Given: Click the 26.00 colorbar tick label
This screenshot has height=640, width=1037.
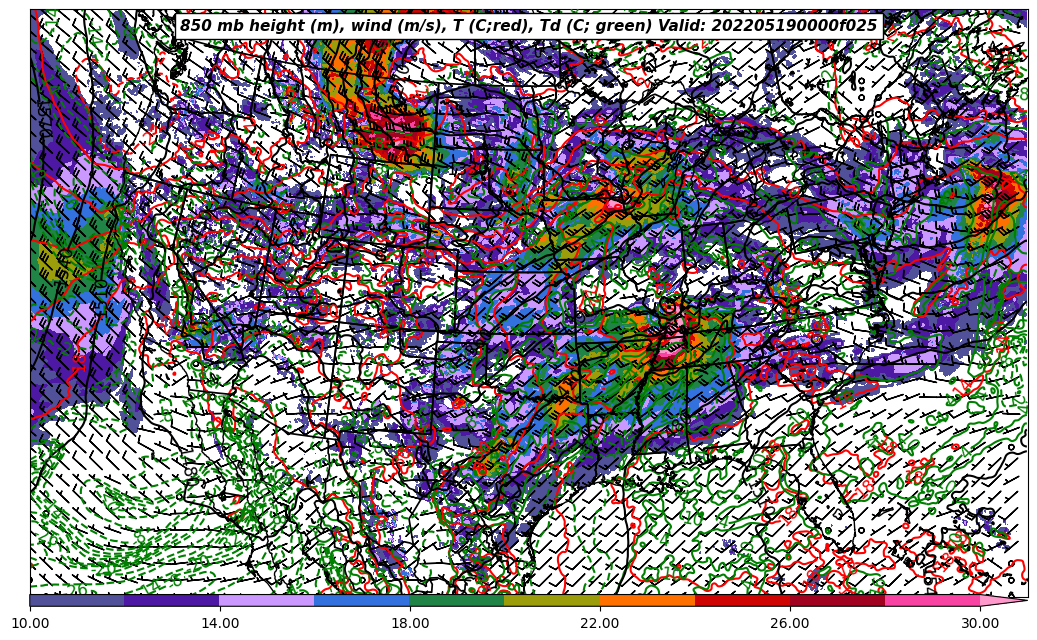Looking at the screenshot, I should click(x=790, y=623).
